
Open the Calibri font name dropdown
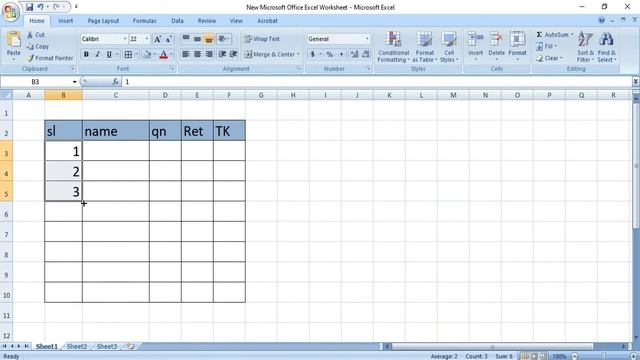tap(125, 39)
